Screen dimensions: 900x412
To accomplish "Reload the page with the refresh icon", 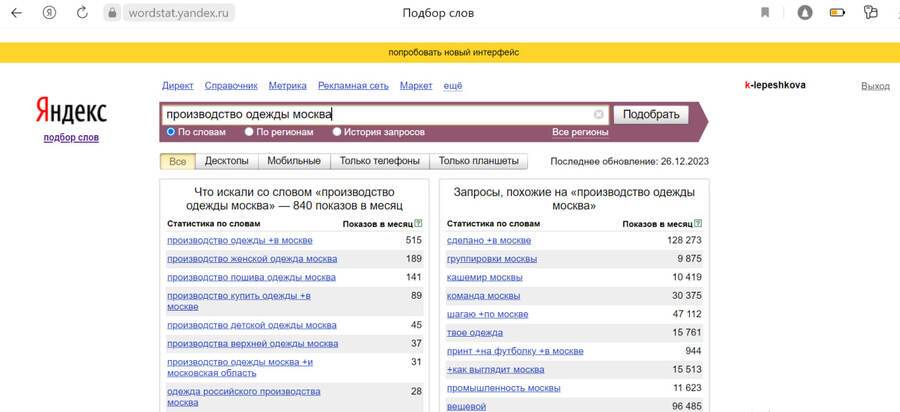I will tap(82, 13).
